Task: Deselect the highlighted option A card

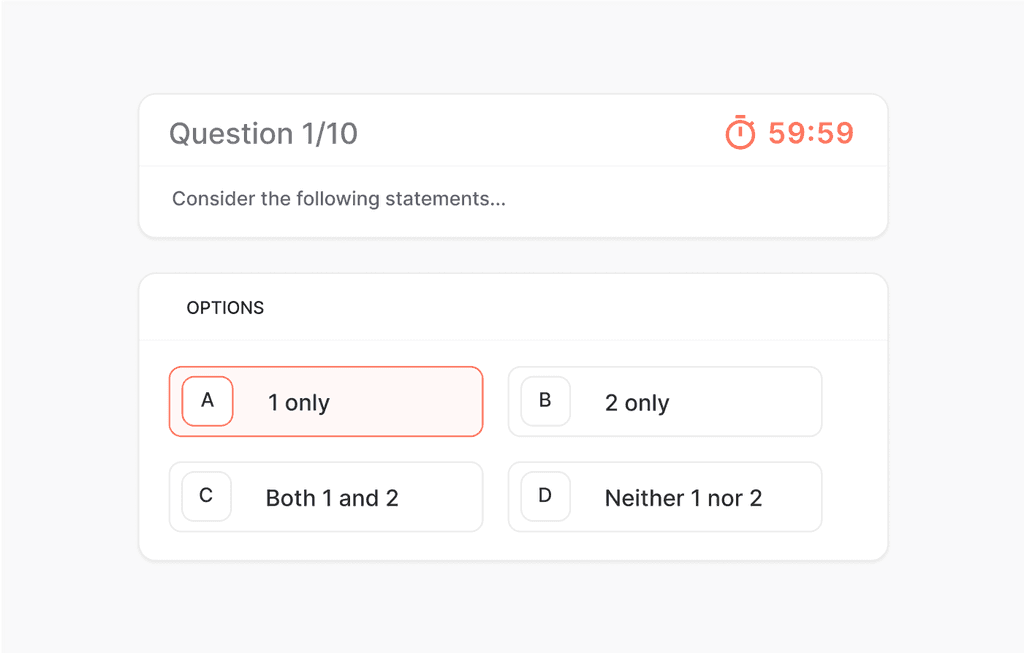Action: tap(326, 402)
